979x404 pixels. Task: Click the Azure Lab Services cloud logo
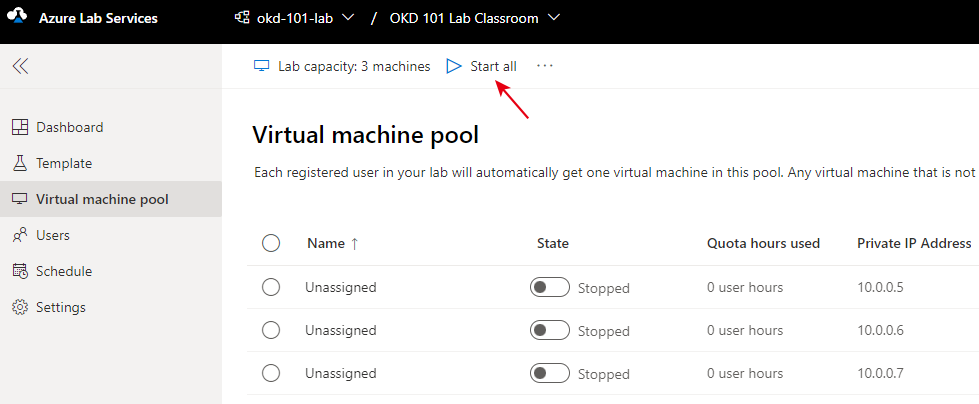pos(17,17)
